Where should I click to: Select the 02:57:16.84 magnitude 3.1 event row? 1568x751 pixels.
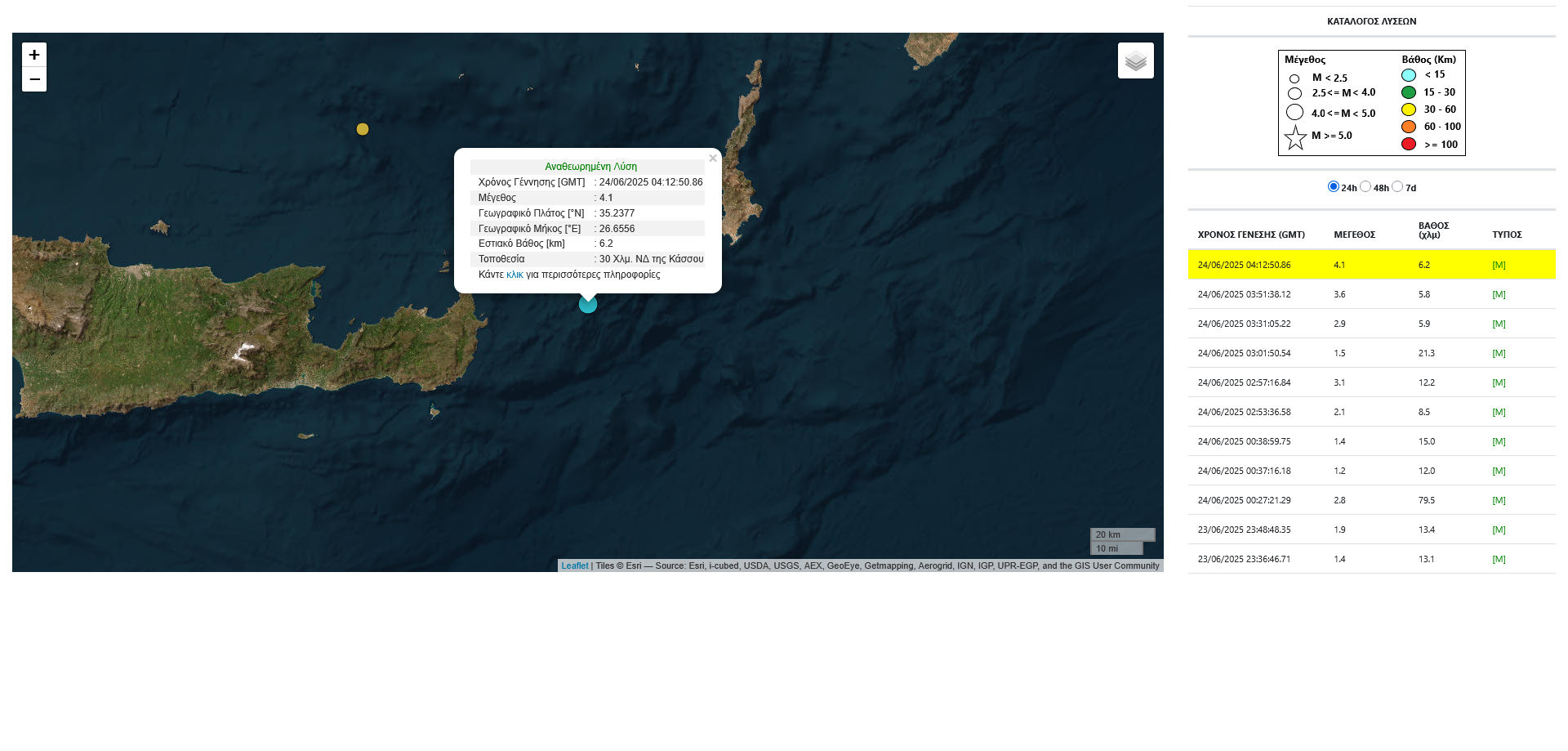click(1244, 382)
